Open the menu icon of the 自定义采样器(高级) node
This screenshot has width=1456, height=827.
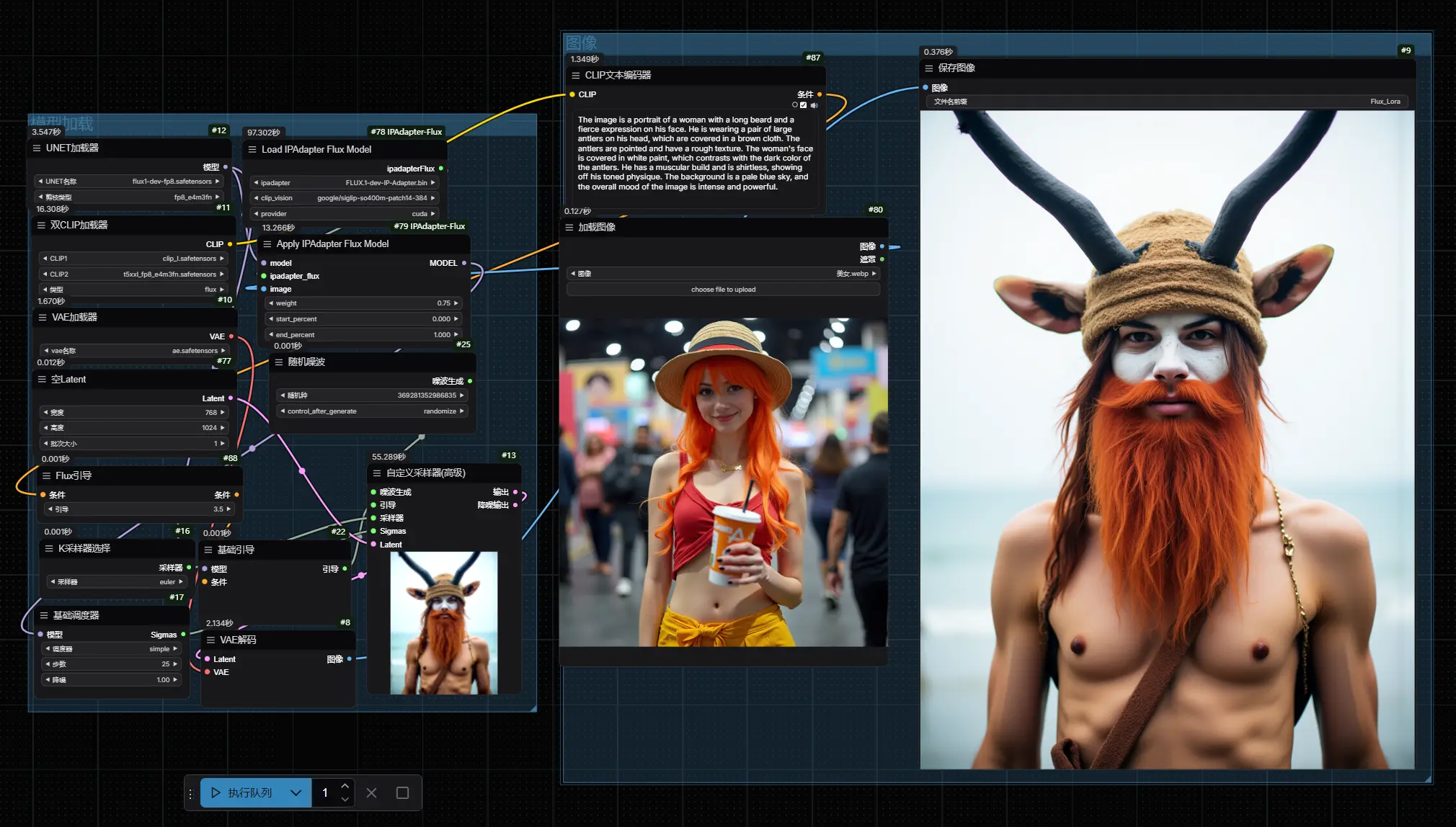(x=377, y=473)
